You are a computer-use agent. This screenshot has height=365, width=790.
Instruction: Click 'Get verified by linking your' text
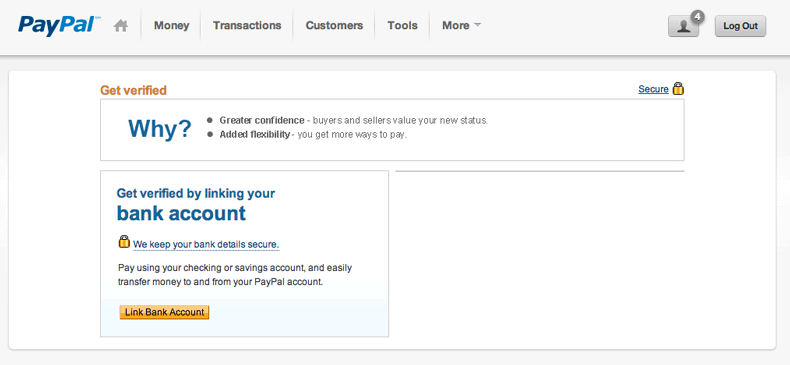coord(195,193)
